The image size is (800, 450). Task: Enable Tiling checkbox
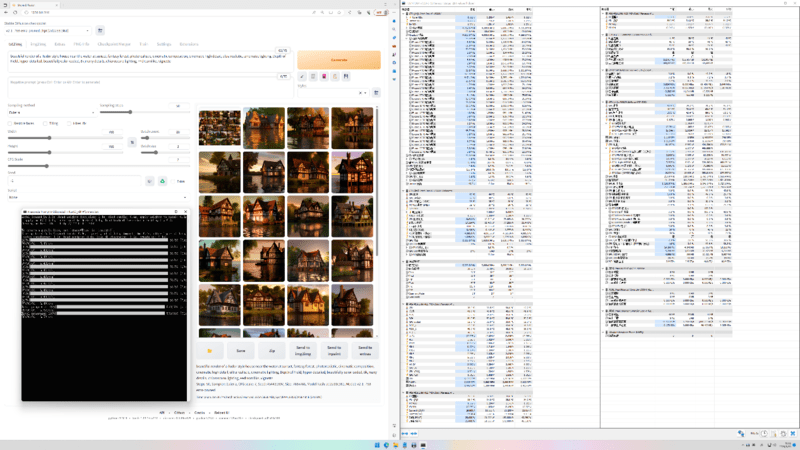pyautogui.click(x=45, y=123)
